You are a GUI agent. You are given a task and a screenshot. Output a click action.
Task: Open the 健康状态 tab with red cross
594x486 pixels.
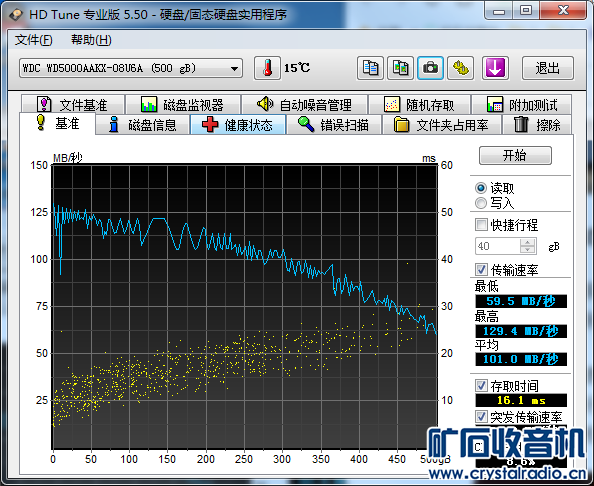coord(238,125)
